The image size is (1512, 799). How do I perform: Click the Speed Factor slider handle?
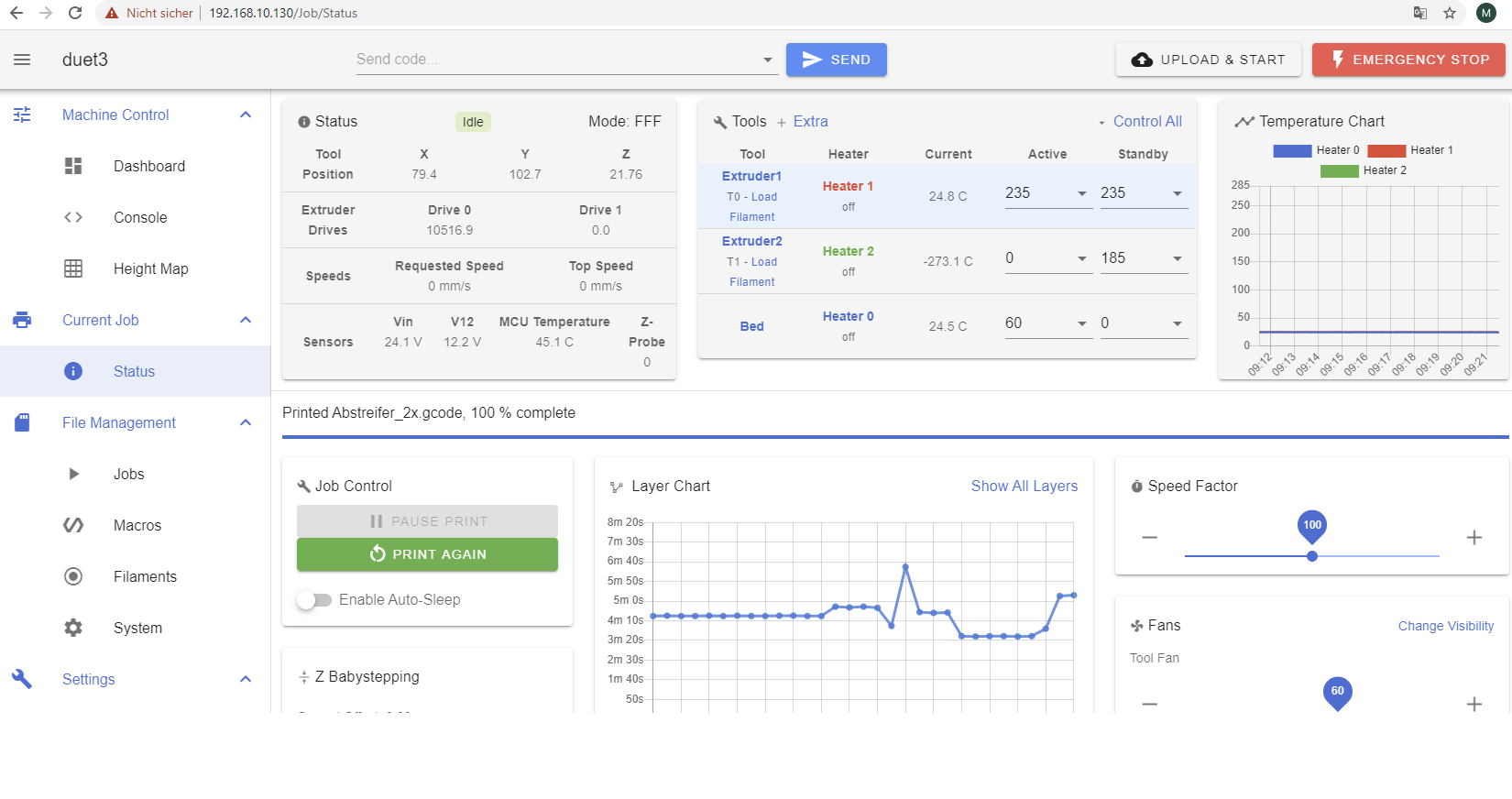1312,556
